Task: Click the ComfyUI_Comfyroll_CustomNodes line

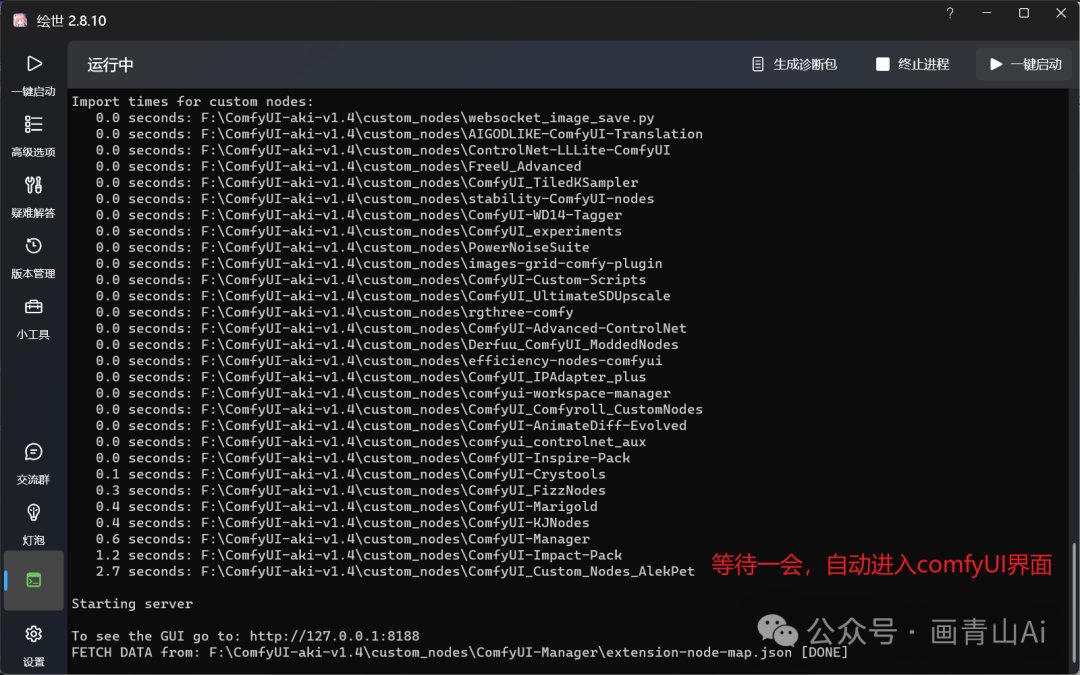Action: 399,409
